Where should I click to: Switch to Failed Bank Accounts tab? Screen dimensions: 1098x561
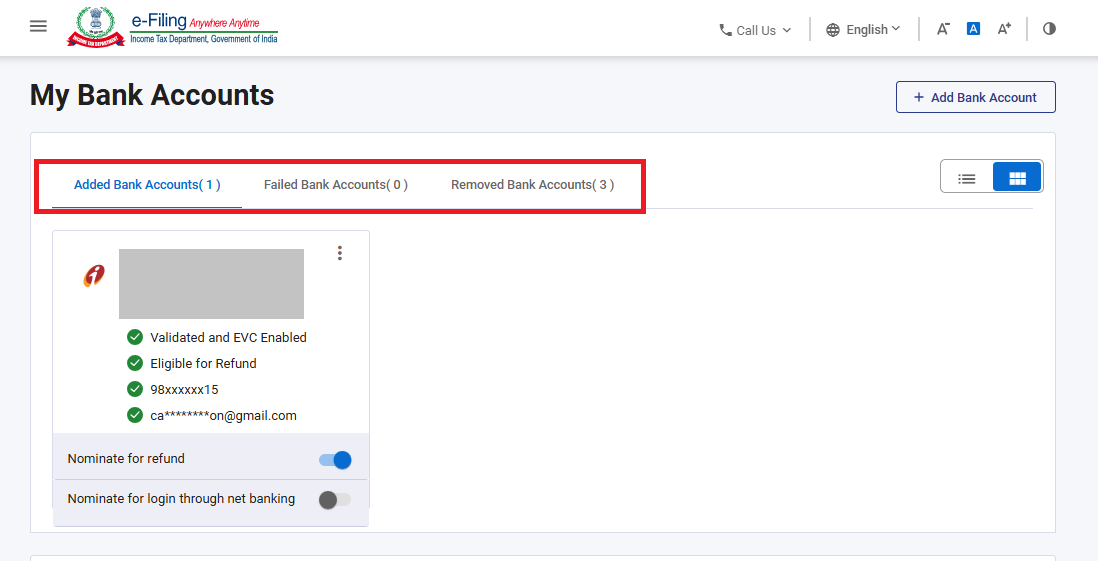tap(335, 185)
